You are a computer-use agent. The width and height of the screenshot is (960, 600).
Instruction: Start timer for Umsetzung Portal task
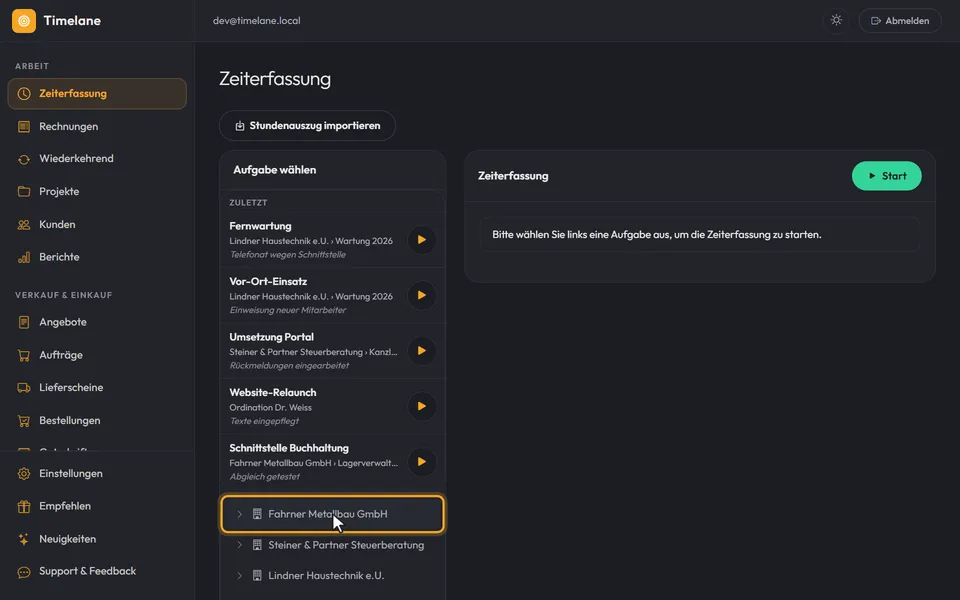[x=422, y=351]
